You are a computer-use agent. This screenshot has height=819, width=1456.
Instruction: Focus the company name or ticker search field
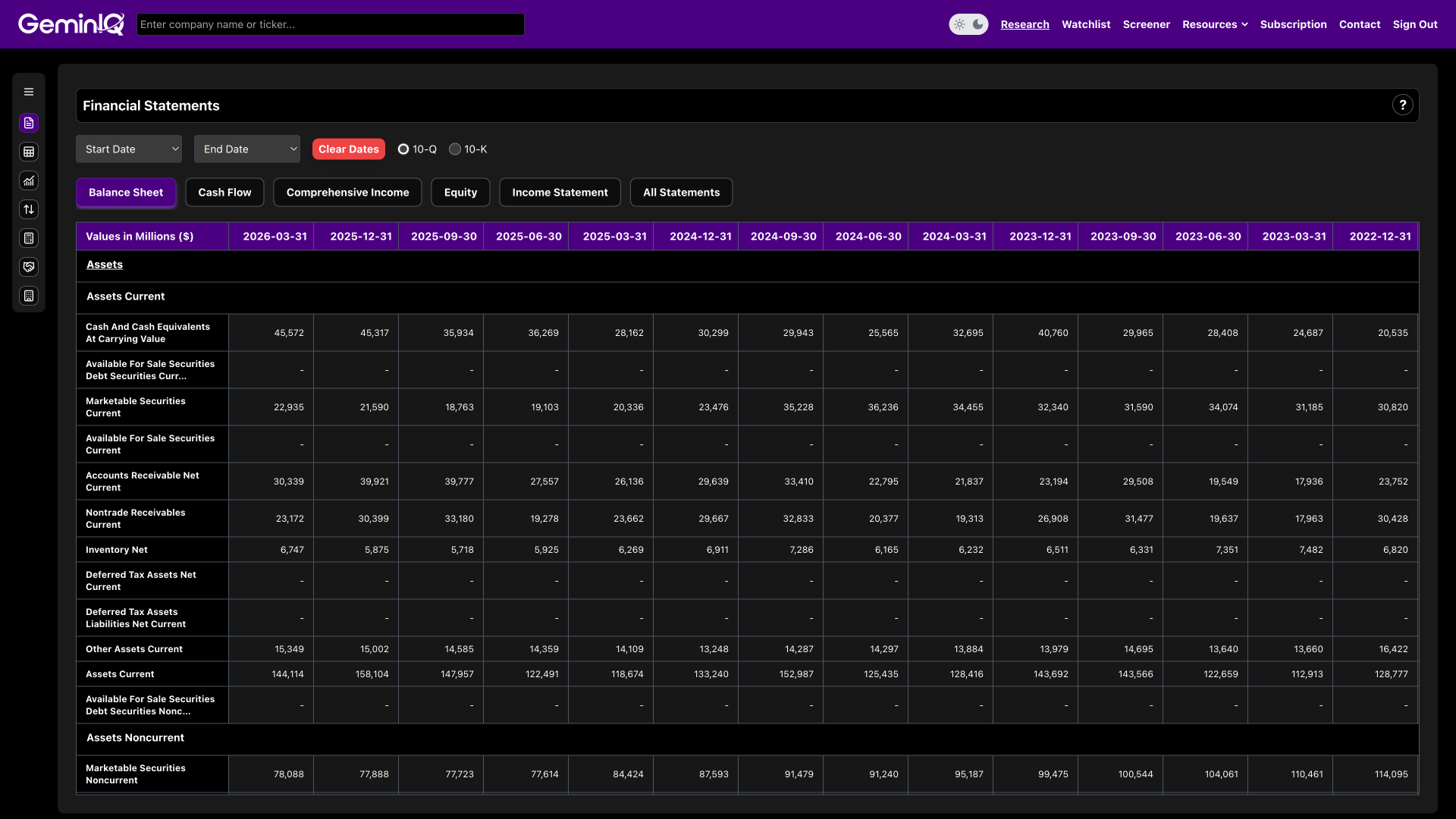pyautogui.click(x=331, y=24)
